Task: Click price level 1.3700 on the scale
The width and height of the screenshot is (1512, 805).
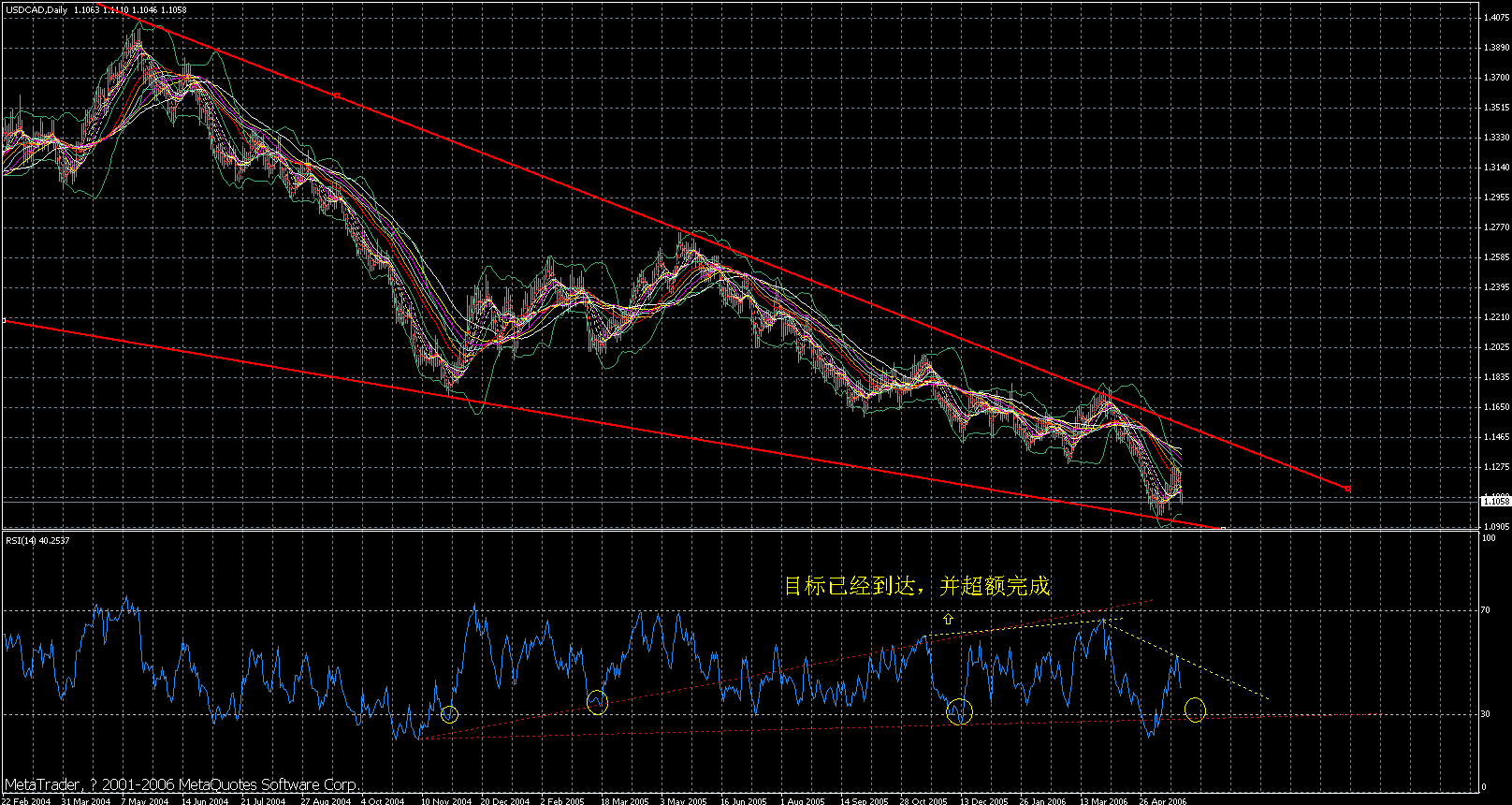Action: [1496, 77]
